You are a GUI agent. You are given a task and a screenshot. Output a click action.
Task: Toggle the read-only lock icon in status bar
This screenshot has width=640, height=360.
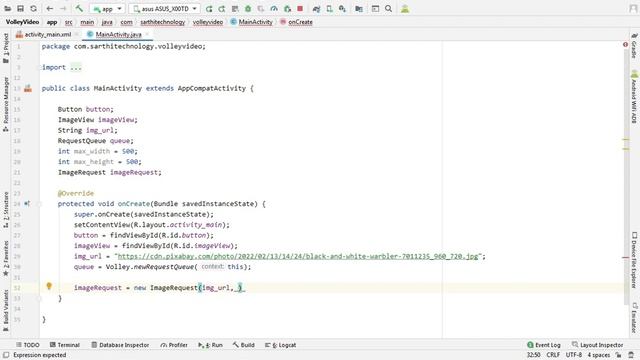[618, 355]
